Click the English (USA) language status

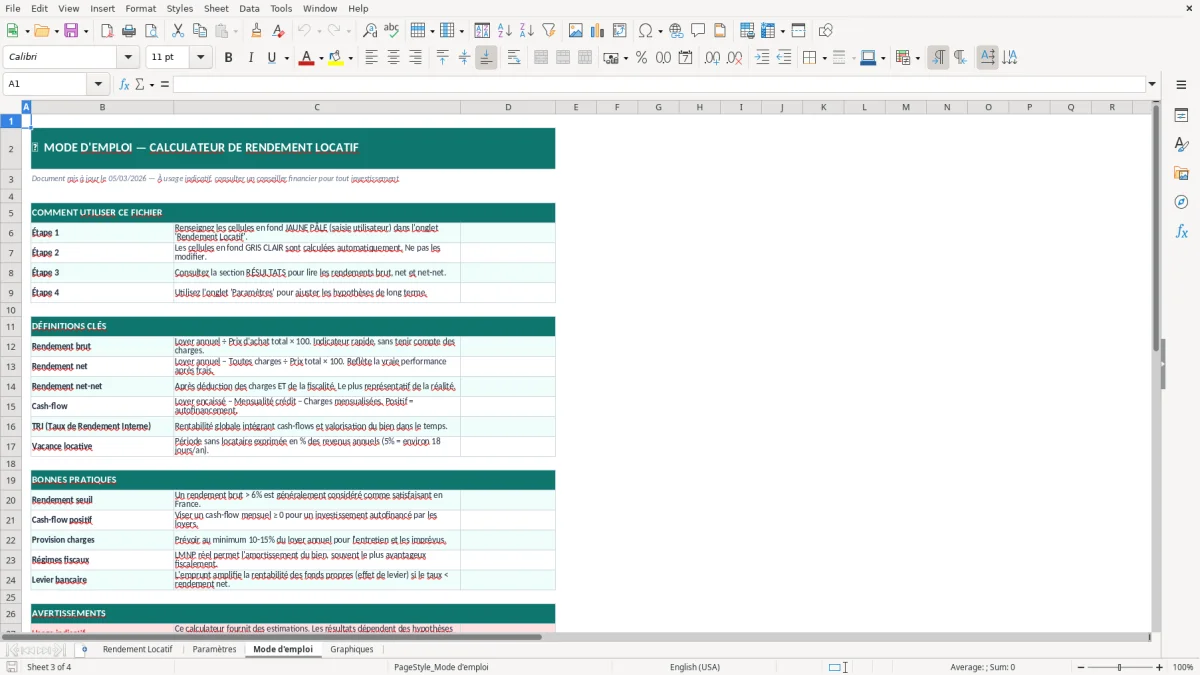point(694,667)
